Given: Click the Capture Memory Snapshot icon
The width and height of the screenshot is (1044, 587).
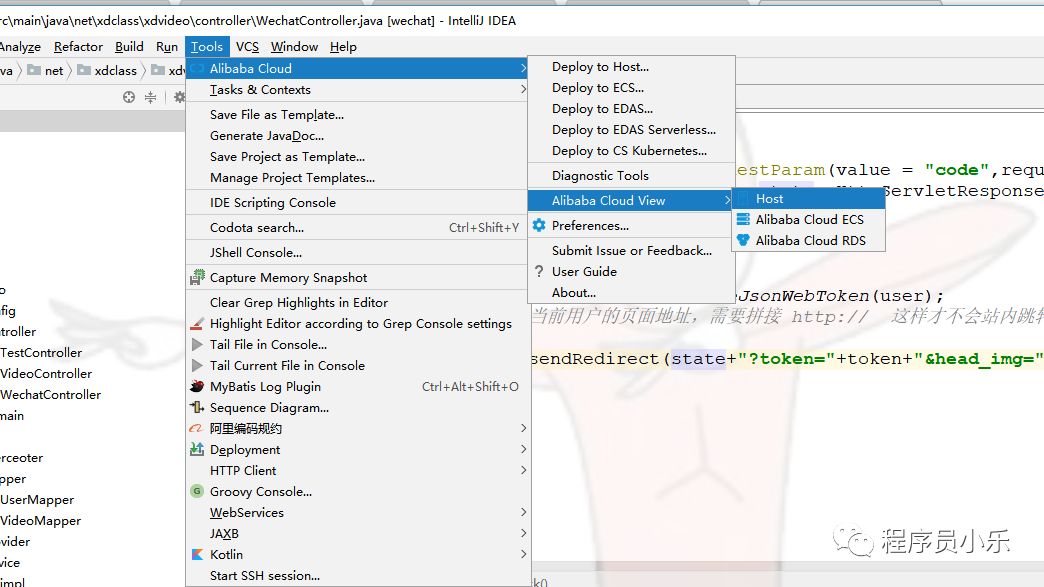Looking at the screenshot, I should pyautogui.click(x=197, y=278).
